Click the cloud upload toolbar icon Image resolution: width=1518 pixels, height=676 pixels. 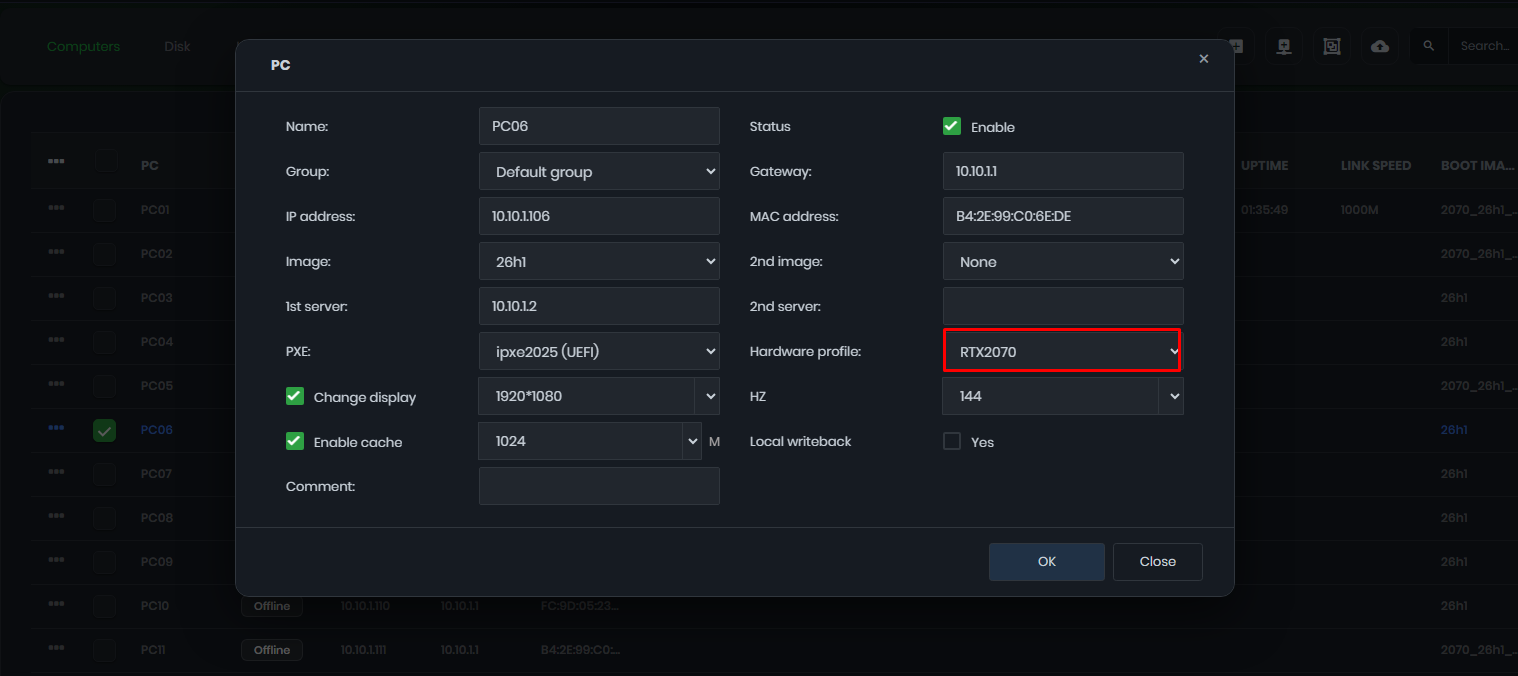click(1380, 46)
